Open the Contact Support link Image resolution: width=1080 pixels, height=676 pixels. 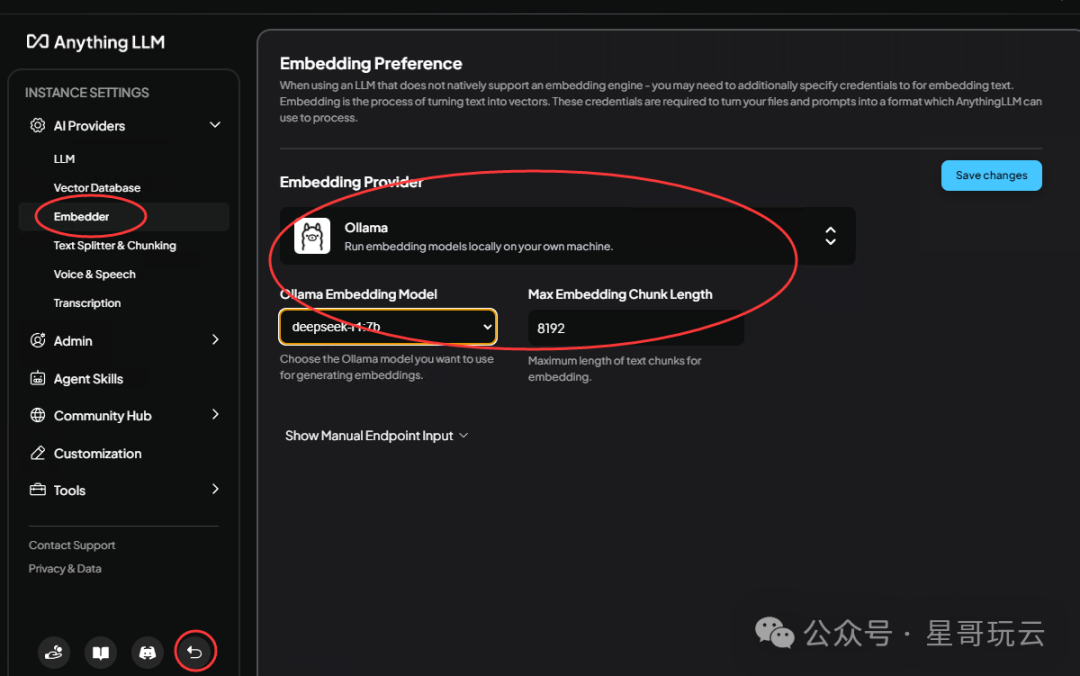(x=72, y=545)
